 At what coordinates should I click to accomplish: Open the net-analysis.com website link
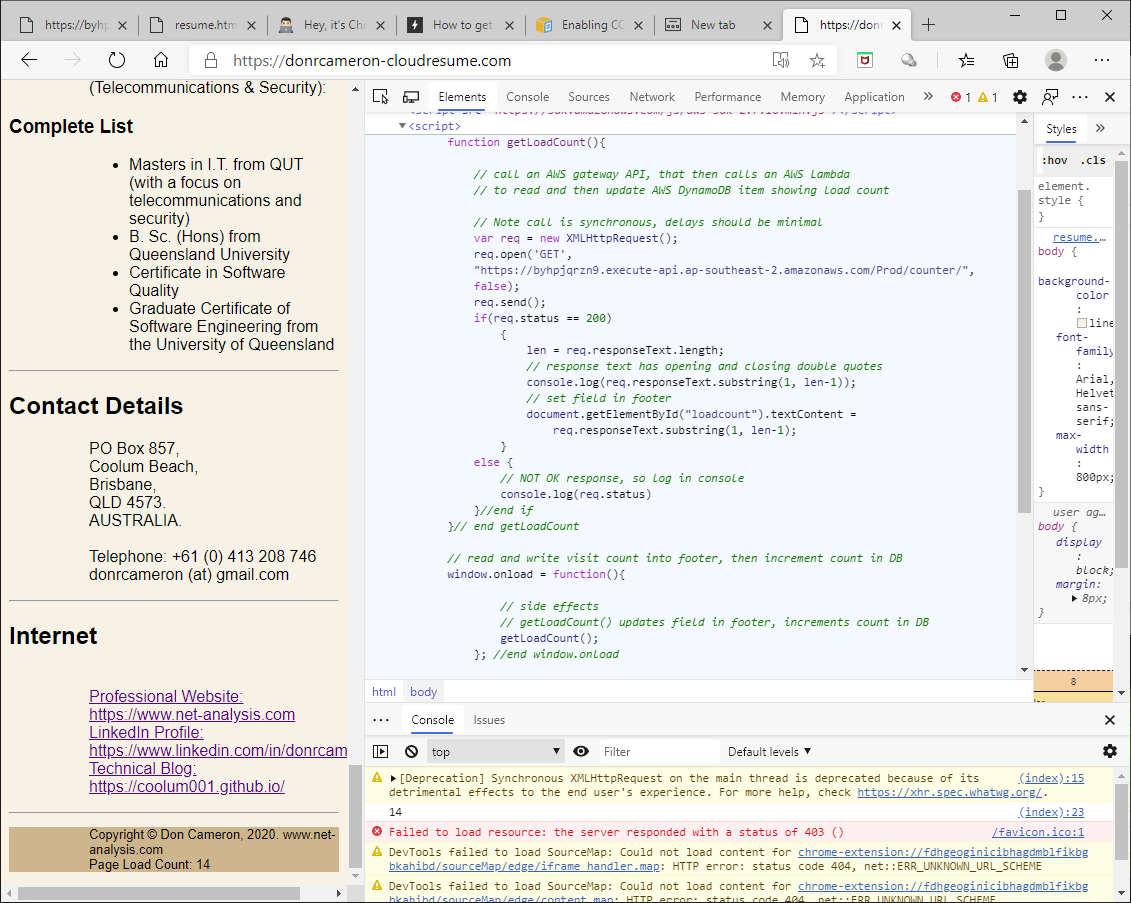[192, 714]
